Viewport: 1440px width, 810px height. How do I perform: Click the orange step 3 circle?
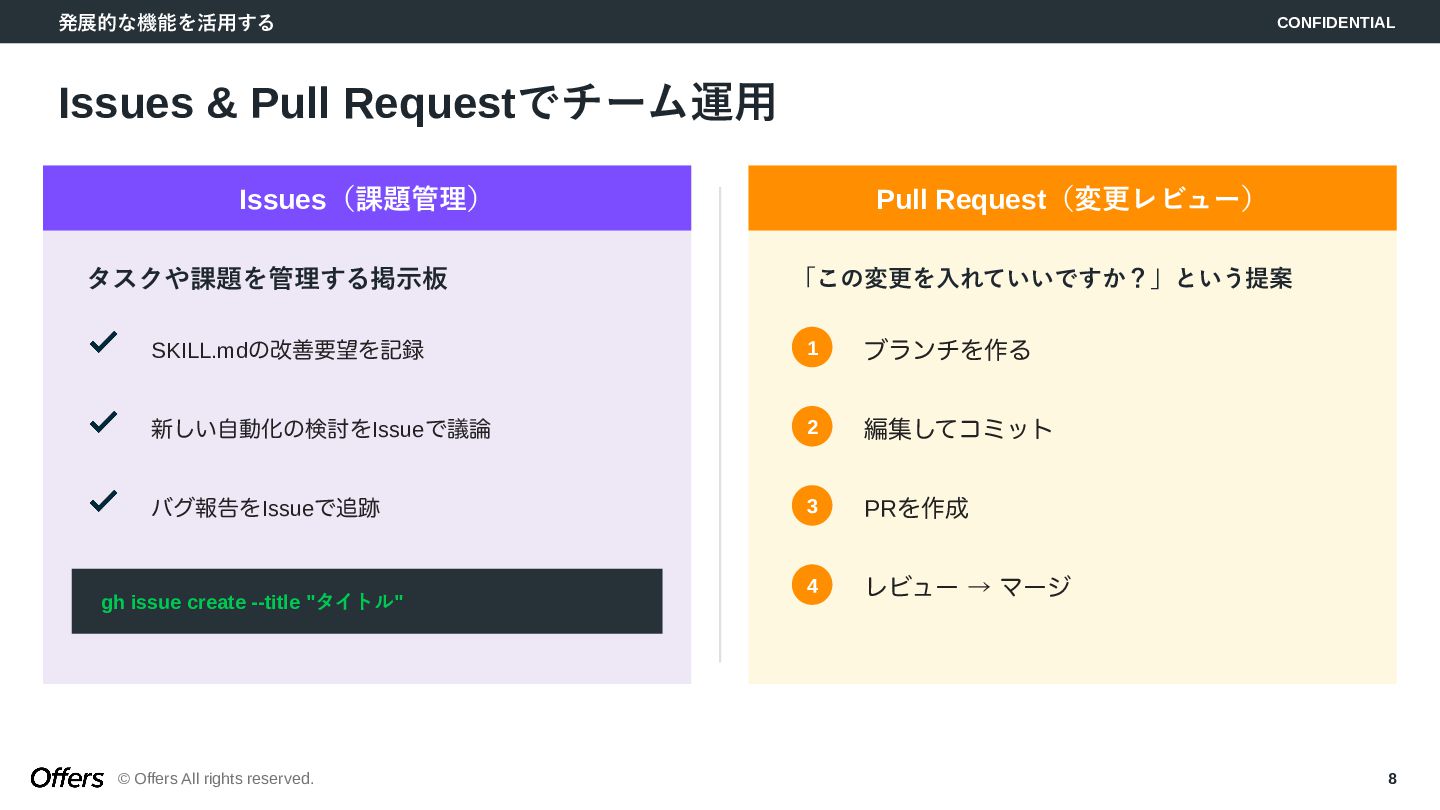tap(812, 506)
